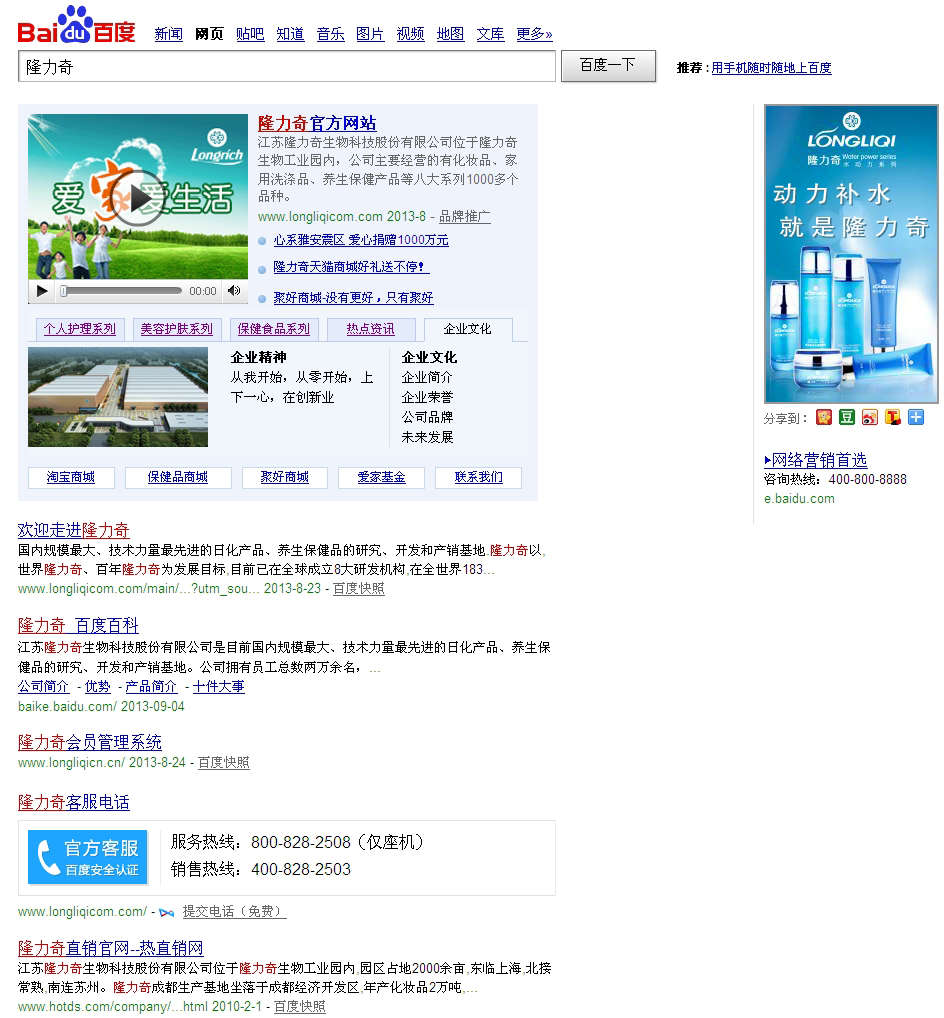The width and height of the screenshot is (944, 1018).
Task: Open the 热点资讯 tab
Action: pyautogui.click(x=370, y=329)
